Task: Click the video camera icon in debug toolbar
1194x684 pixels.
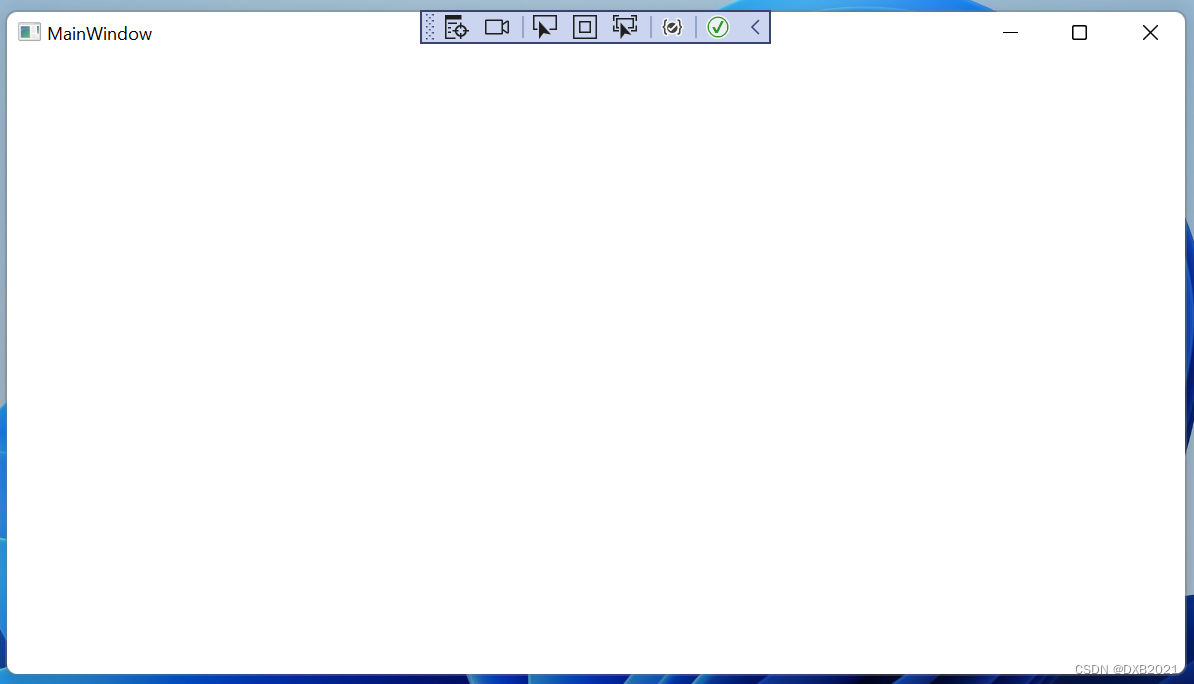Action: (497, 27)
